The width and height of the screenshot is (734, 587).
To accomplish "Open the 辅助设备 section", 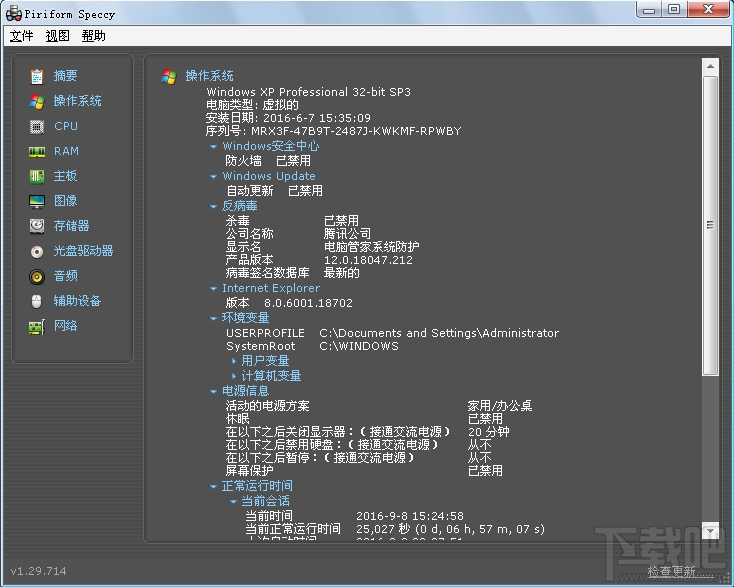I will pos(77,301).
